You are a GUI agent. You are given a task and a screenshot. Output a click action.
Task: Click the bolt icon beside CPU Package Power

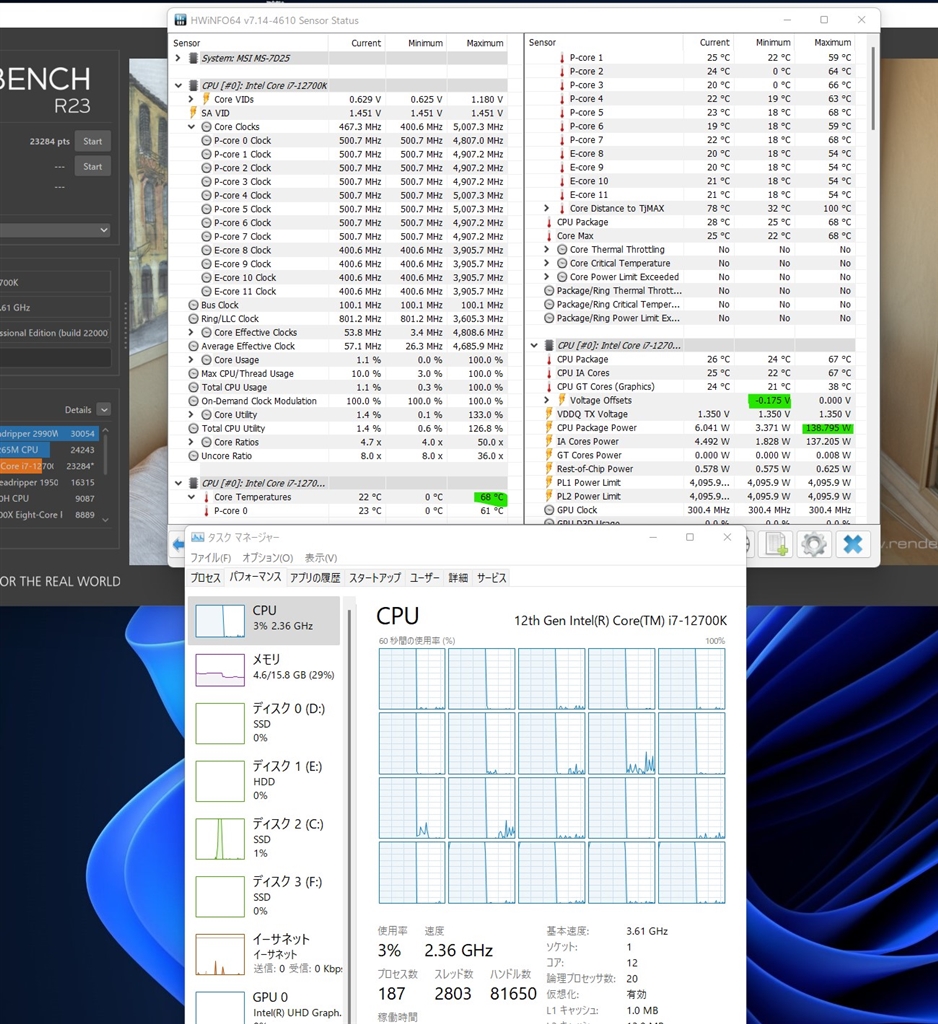pos(549,428)
